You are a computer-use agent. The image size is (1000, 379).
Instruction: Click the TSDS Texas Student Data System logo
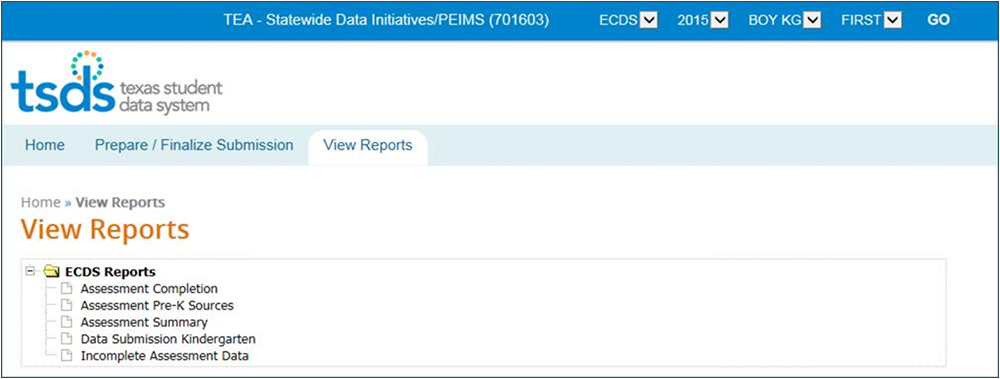tap(117, 83)
